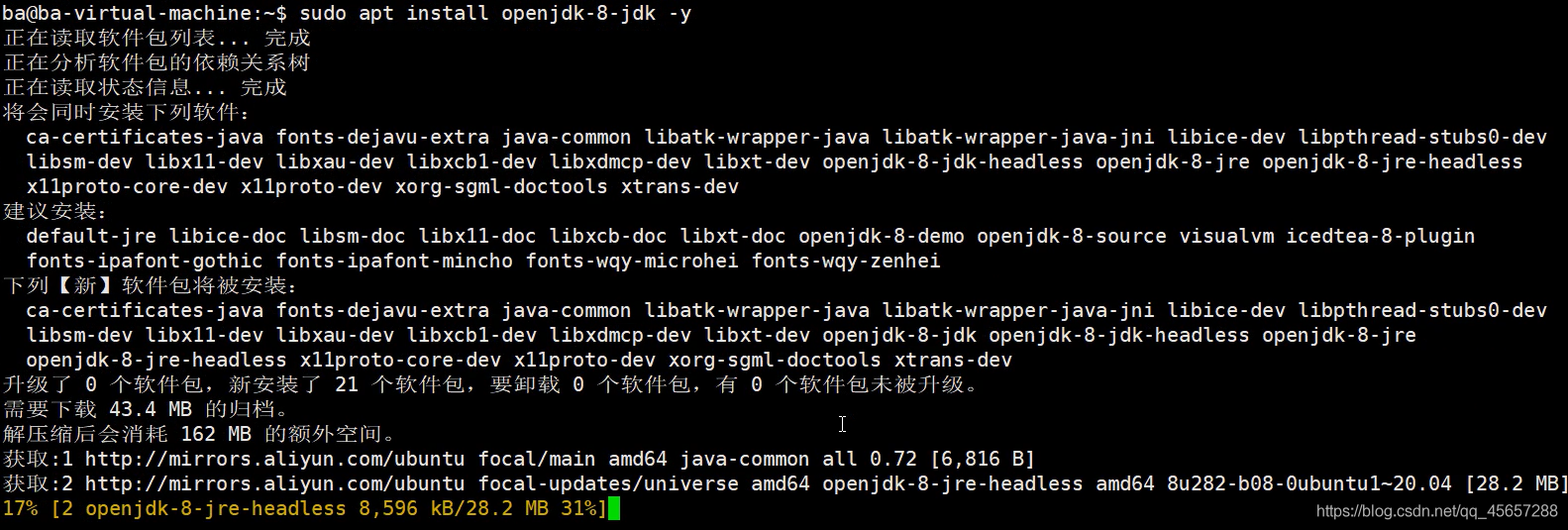1568x530 pixels.
Task: Select suggested package 'libsm-doc'
Action: pyautogui.click(x=353, y=236)
